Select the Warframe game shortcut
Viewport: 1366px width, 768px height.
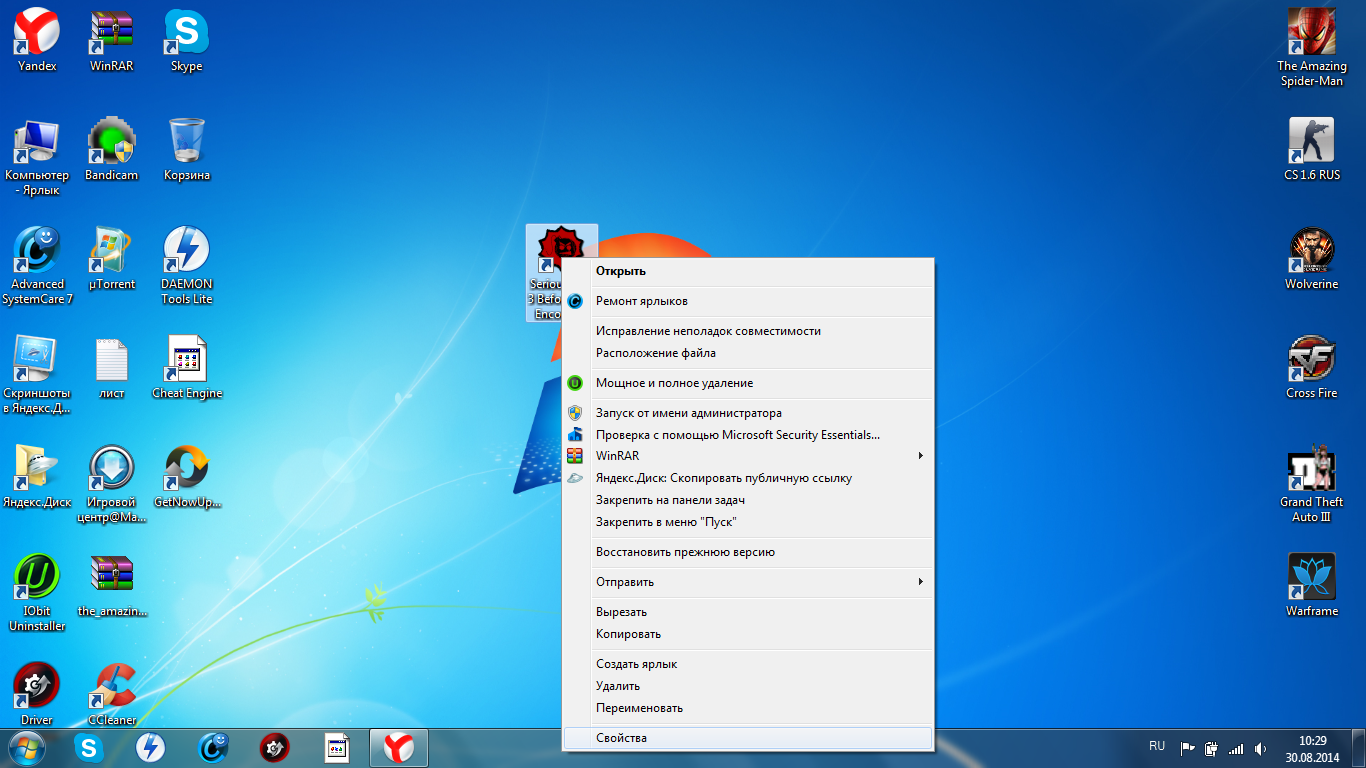[x=1312, y=586]
